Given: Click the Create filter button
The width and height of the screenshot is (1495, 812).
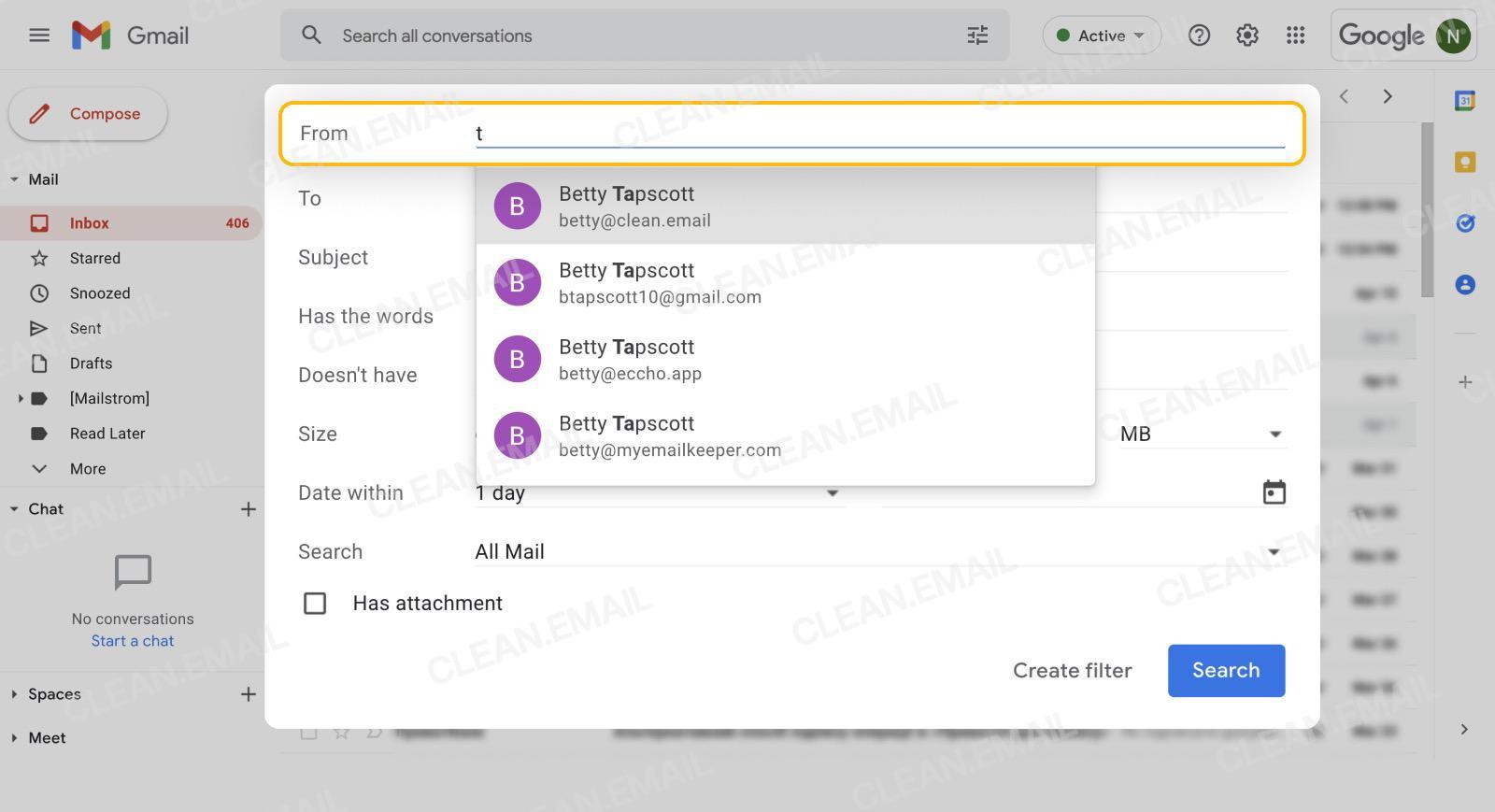Looking at the screenshot, I should [x=1072, y=671].
